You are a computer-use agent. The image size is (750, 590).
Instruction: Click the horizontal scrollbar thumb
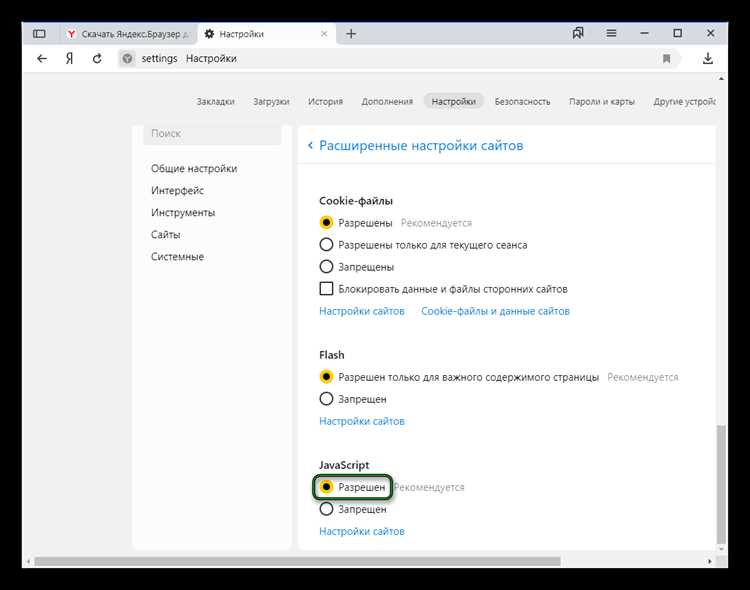pos(298,561)
